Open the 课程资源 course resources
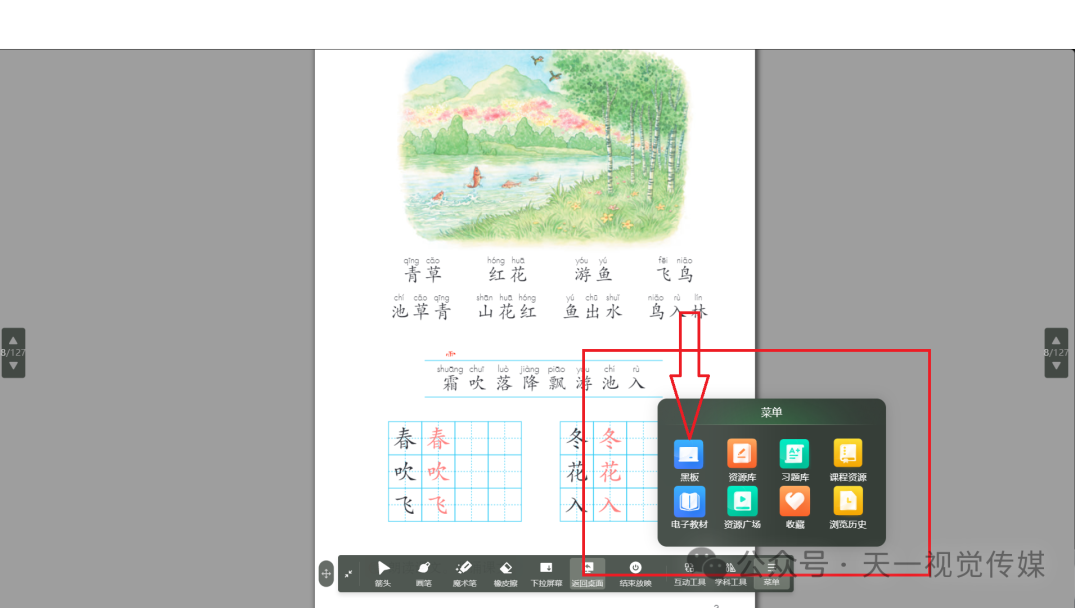Viewport: 1080px width, 608px height. (848, 454)
